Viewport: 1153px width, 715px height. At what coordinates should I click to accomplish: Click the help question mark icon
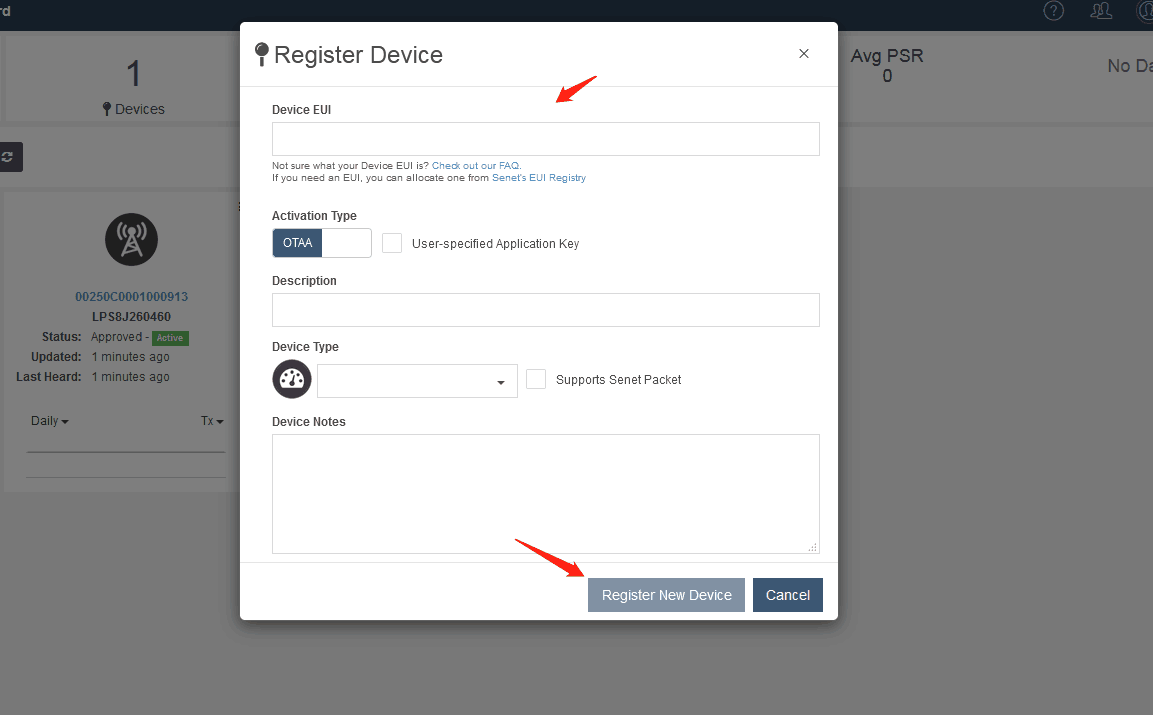click(x=1054, y=11)
